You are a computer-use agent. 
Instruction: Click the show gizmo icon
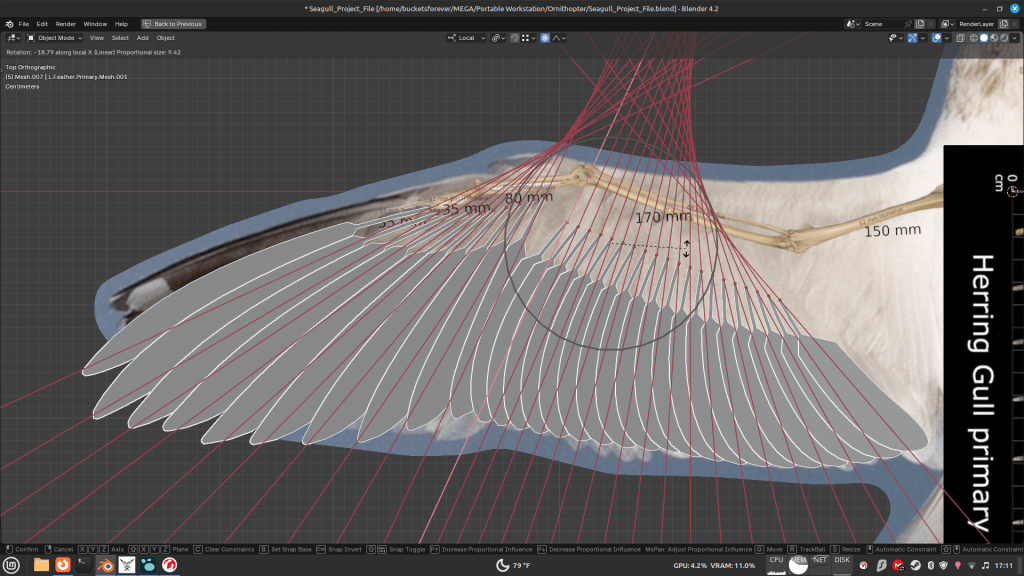(x=913, y=38)
